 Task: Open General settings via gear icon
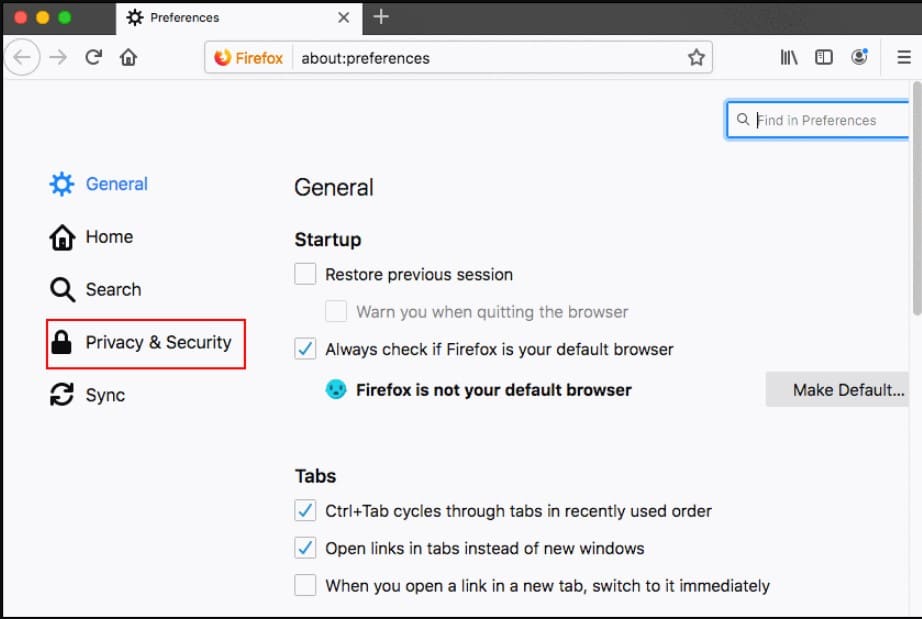(61, 184)
